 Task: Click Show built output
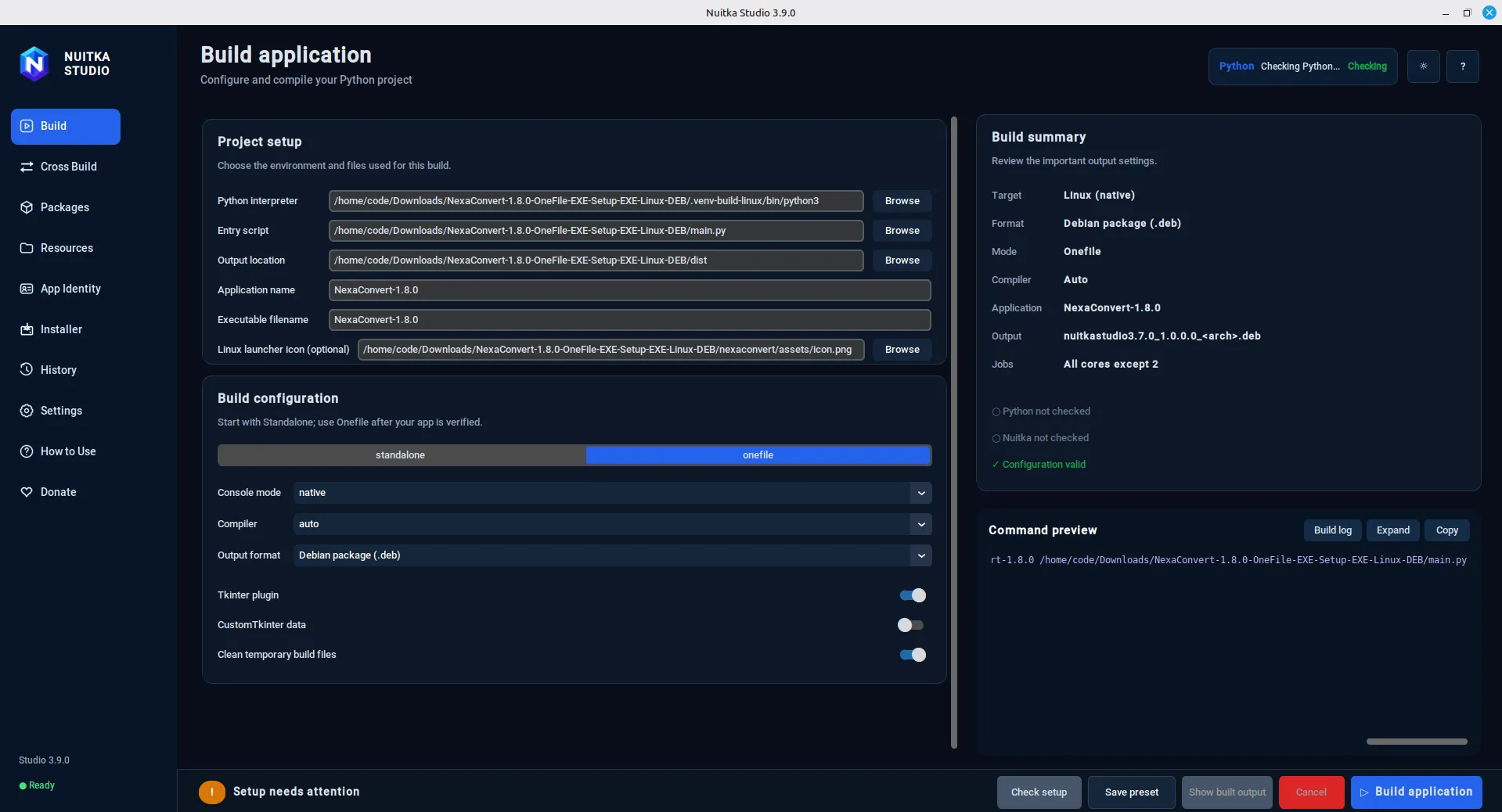pyautogui.click(x=1227, y=792)
